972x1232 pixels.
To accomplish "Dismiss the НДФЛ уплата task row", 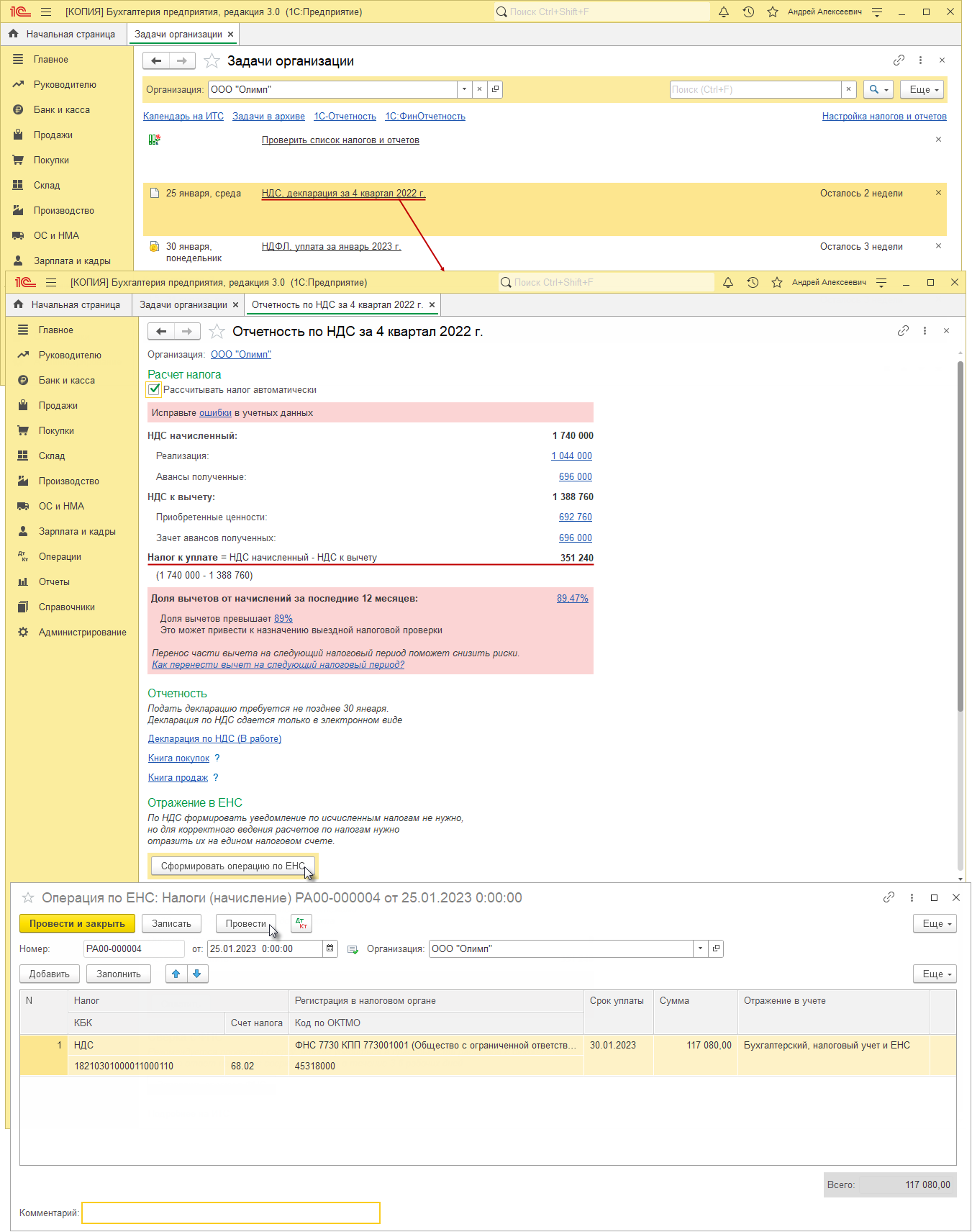I will [x=938, y=246].
